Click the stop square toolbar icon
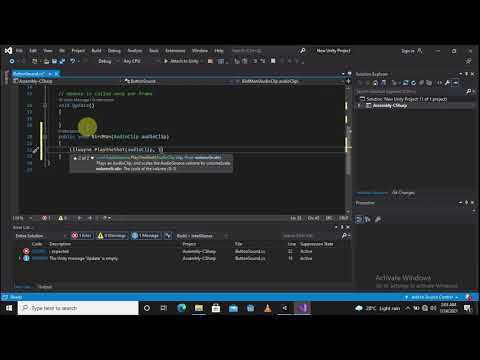The height and width of the screenshot is (360, 480). (273, 61)
